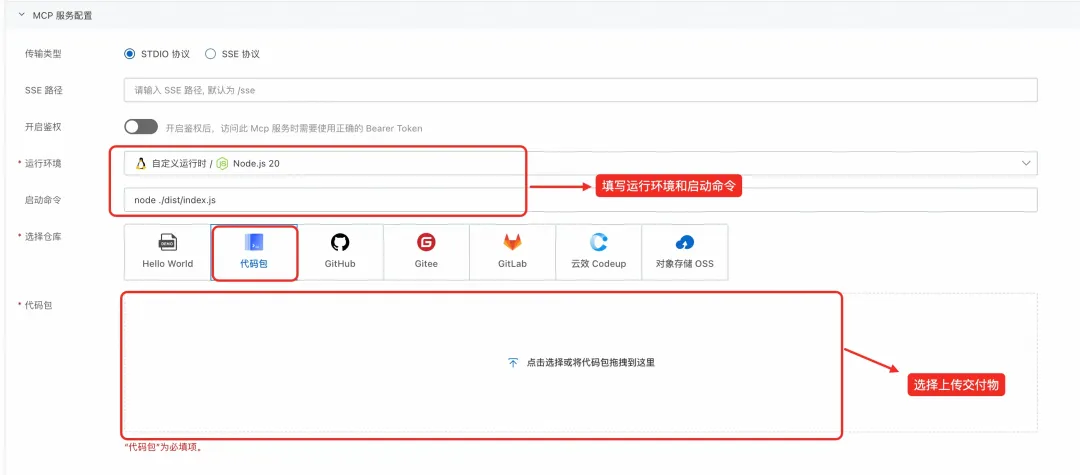Enable the 开启鉴权 toggle switch
1080x475 pixels.
point(141,127)
